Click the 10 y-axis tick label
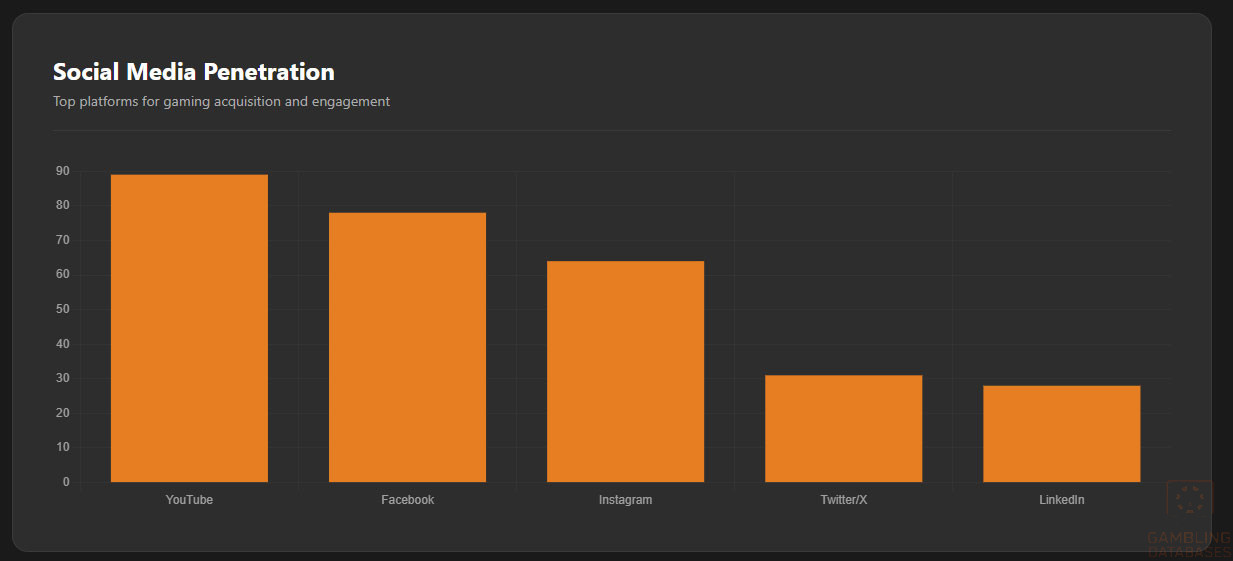1233x561 pixels. 63,447
